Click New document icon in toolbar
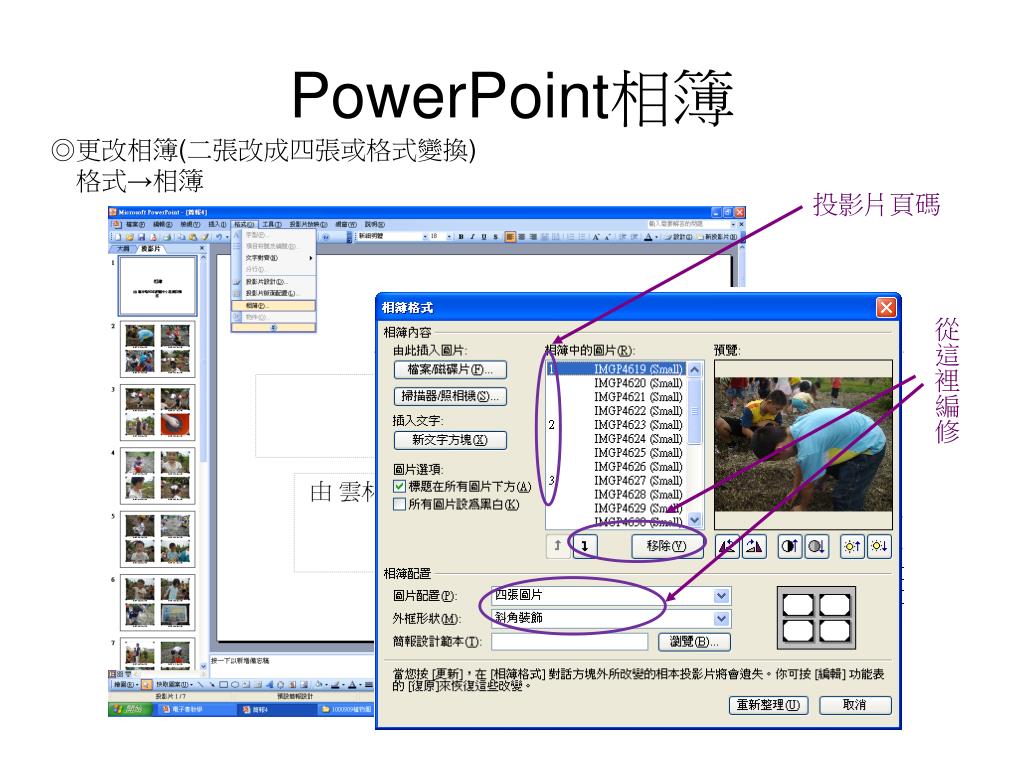The height and width of the screenshot is (768, 1024). click(x=118, y=236)
